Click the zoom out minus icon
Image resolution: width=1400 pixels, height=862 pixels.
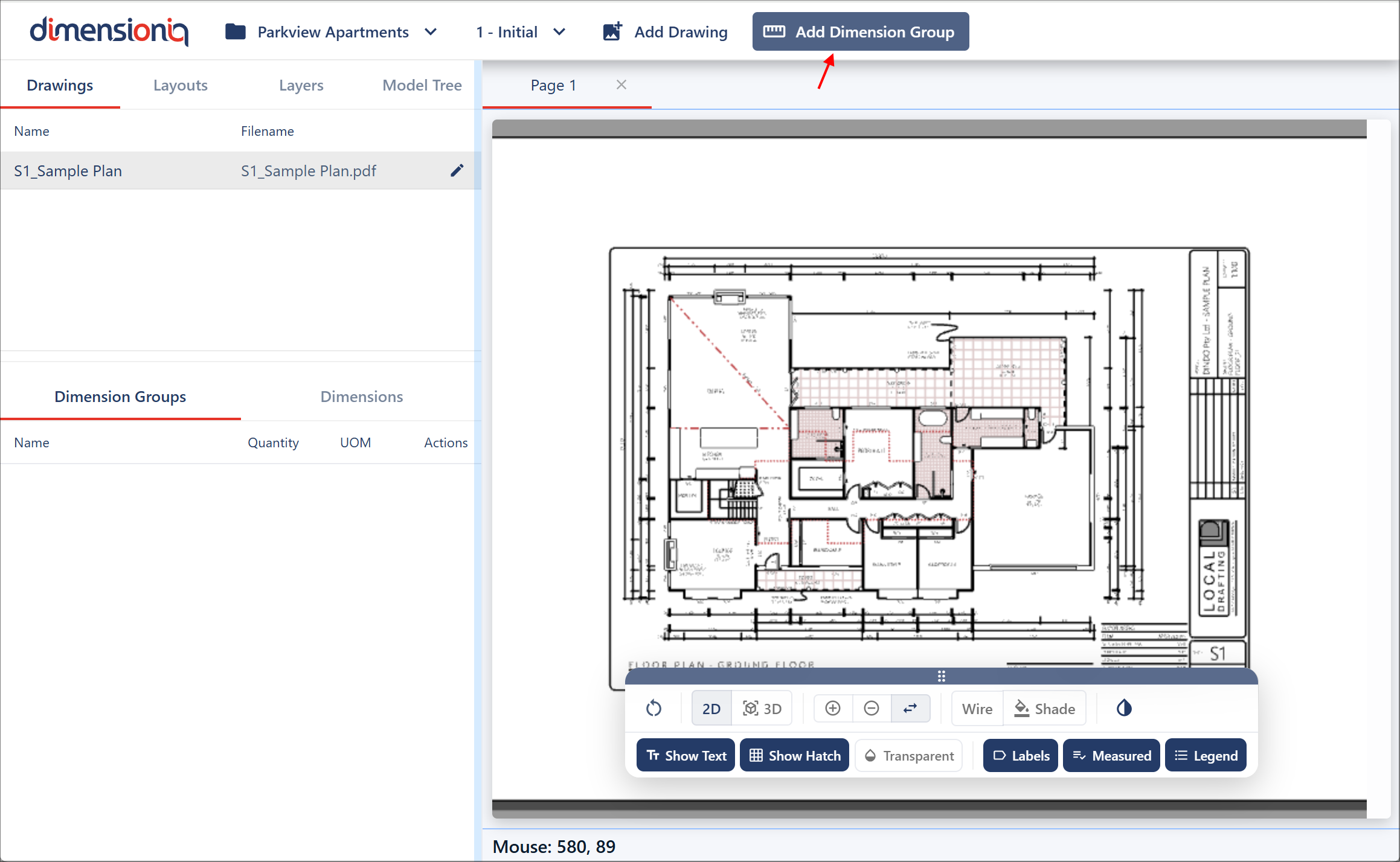[872, 708]
